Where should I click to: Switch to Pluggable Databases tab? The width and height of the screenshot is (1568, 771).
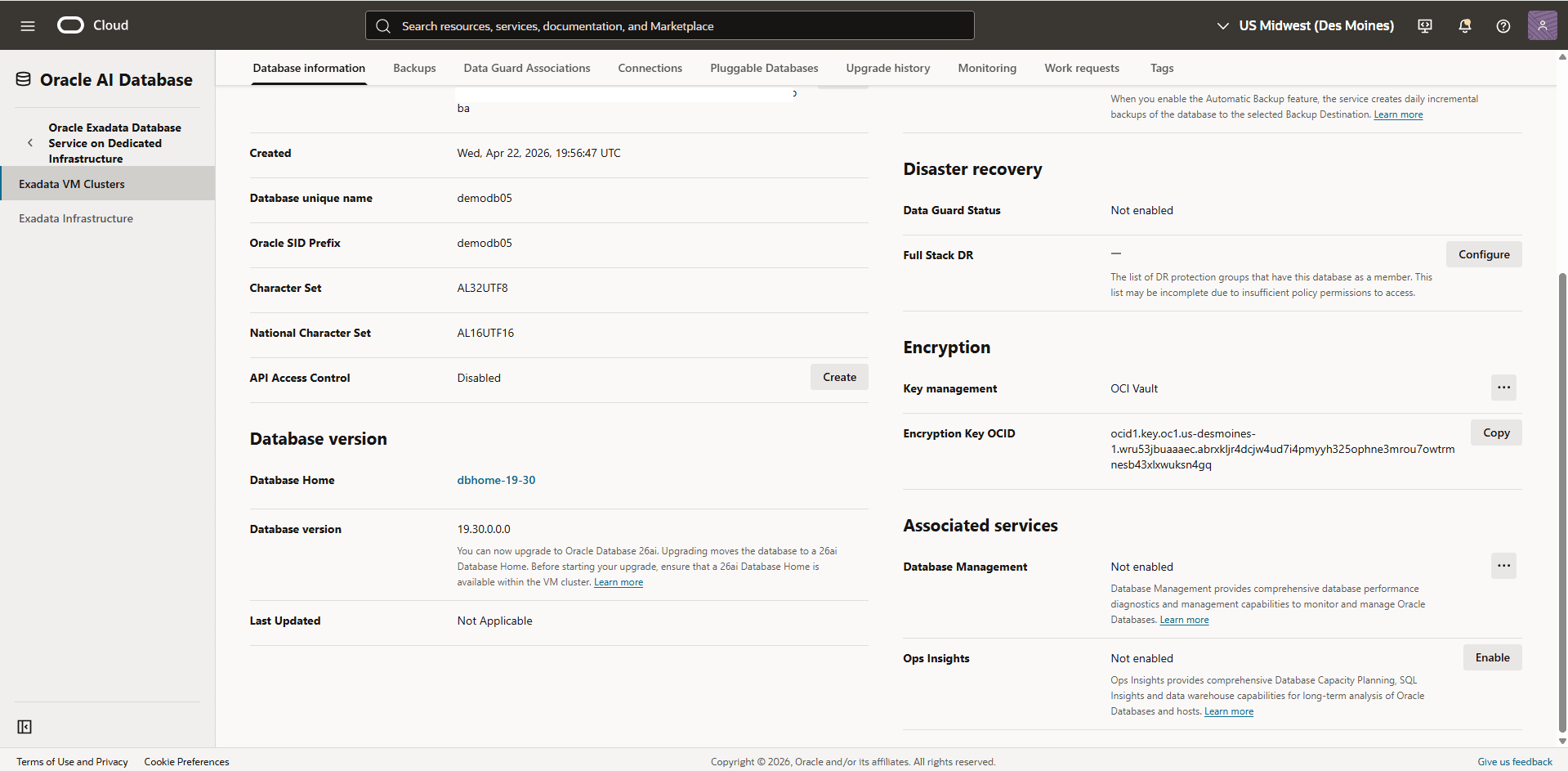pyautogui.click(x=764, y=68)
